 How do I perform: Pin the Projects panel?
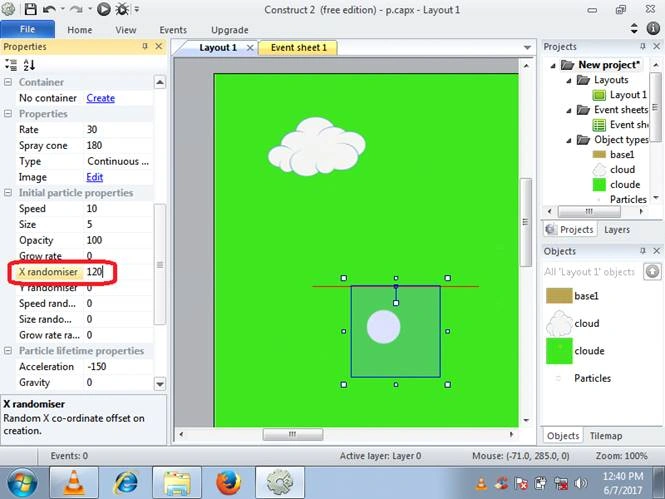click(643, 46)
